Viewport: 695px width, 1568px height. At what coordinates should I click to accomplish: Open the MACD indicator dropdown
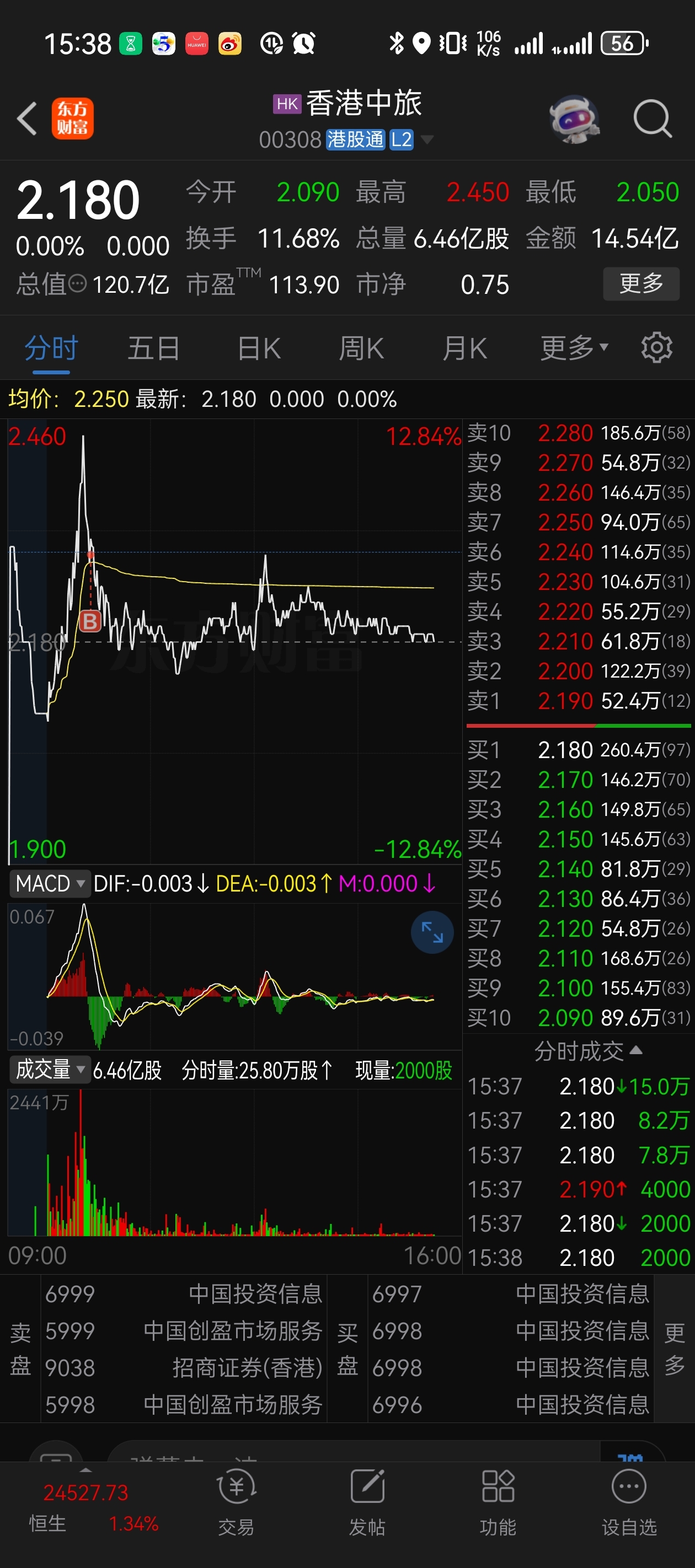tap(50, 883)
